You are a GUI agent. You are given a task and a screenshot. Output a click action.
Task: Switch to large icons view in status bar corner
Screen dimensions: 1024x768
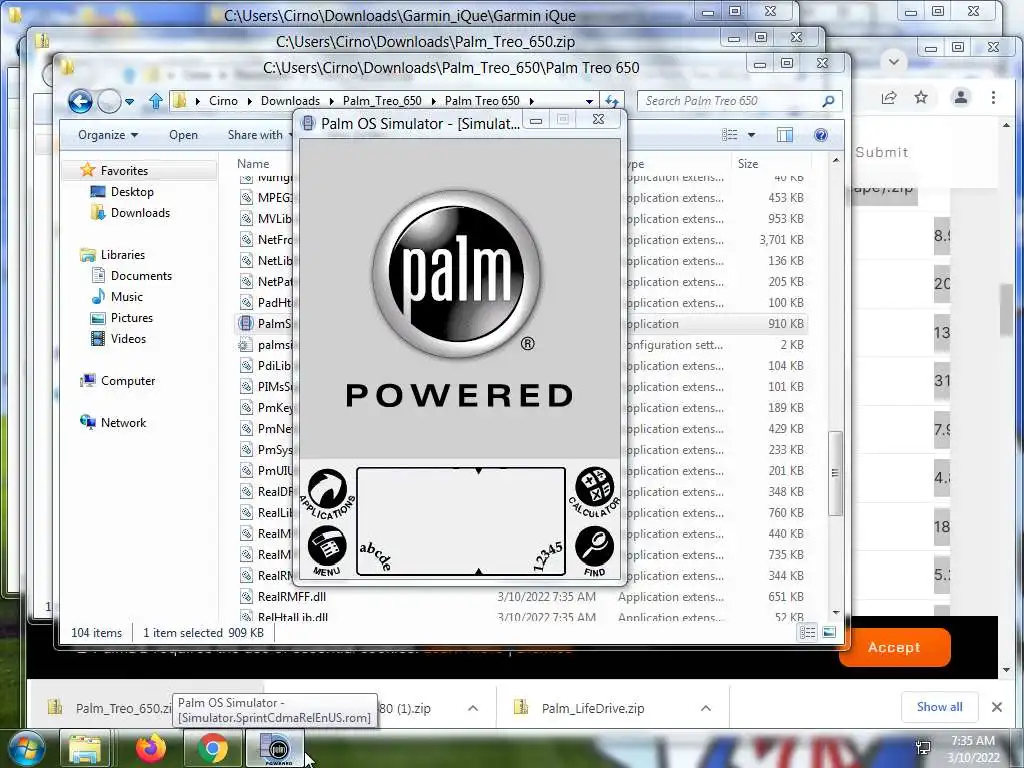point(829,632)
